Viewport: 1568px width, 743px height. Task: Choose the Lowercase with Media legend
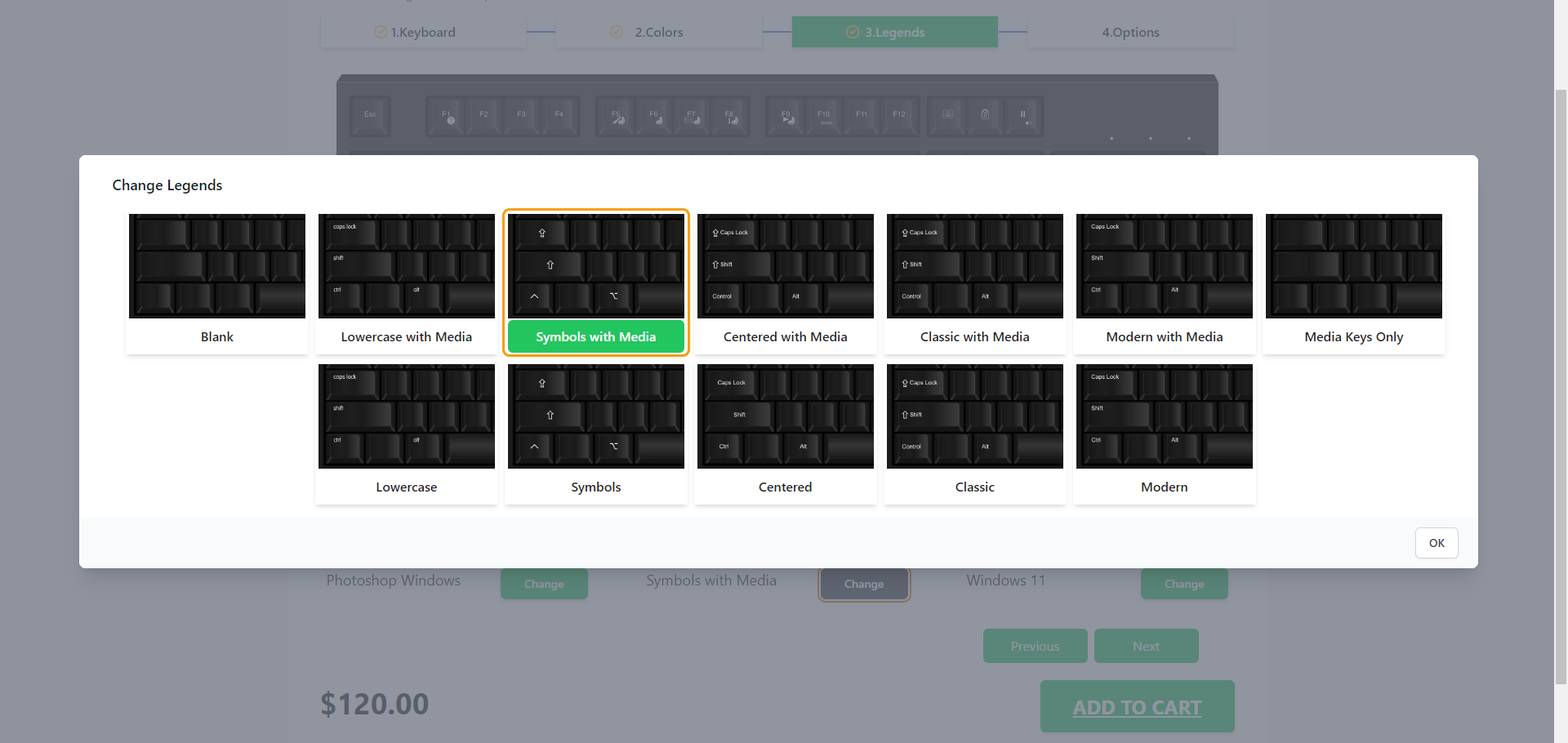click(407, 283)
